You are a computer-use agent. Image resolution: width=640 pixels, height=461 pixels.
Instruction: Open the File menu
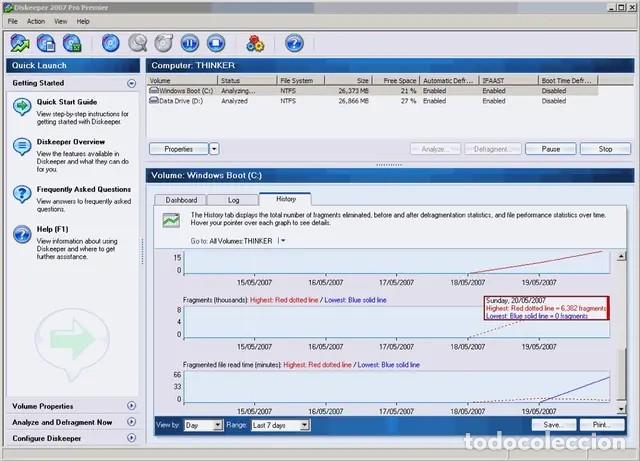13,21
